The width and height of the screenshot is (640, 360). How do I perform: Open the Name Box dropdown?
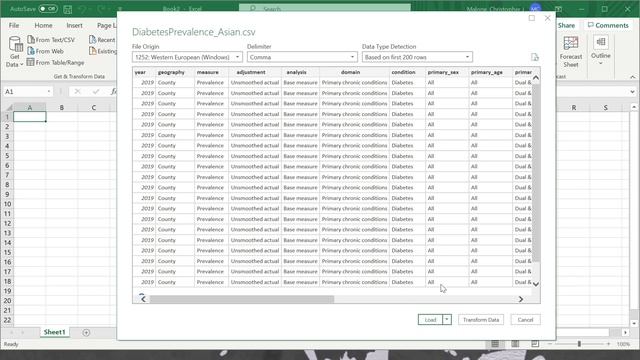(x=49, y=91)
